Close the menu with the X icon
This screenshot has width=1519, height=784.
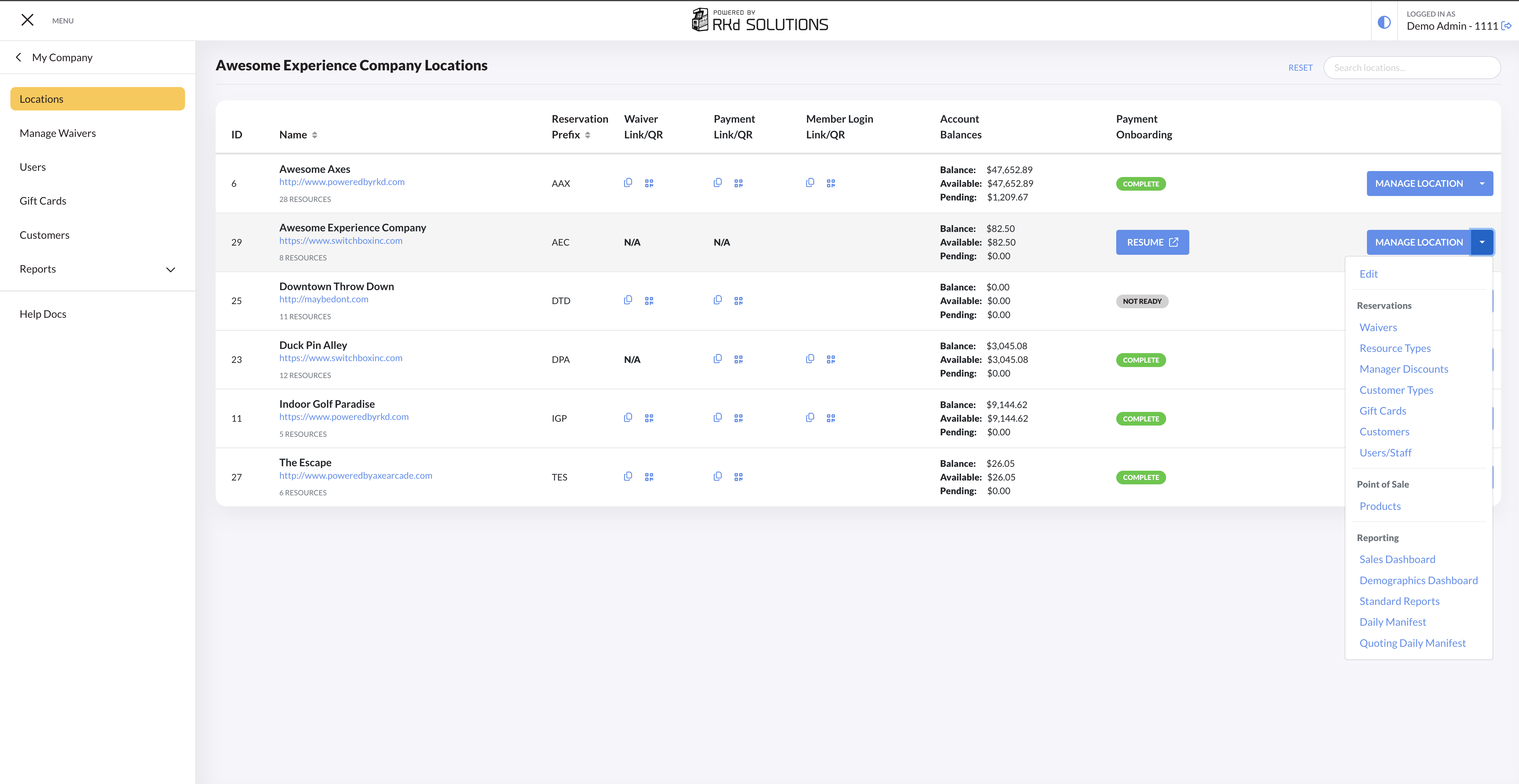point(27,20)
